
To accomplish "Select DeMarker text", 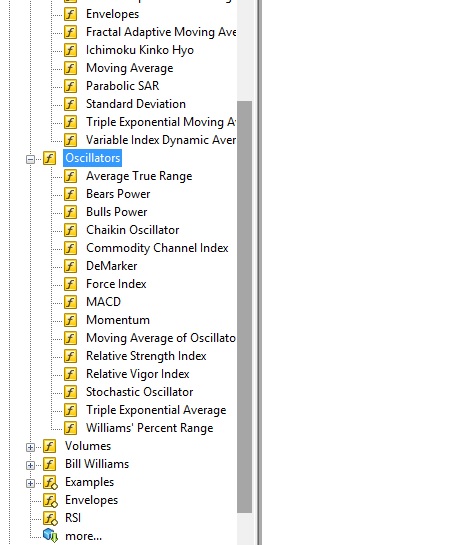I will tap(112, 266).
